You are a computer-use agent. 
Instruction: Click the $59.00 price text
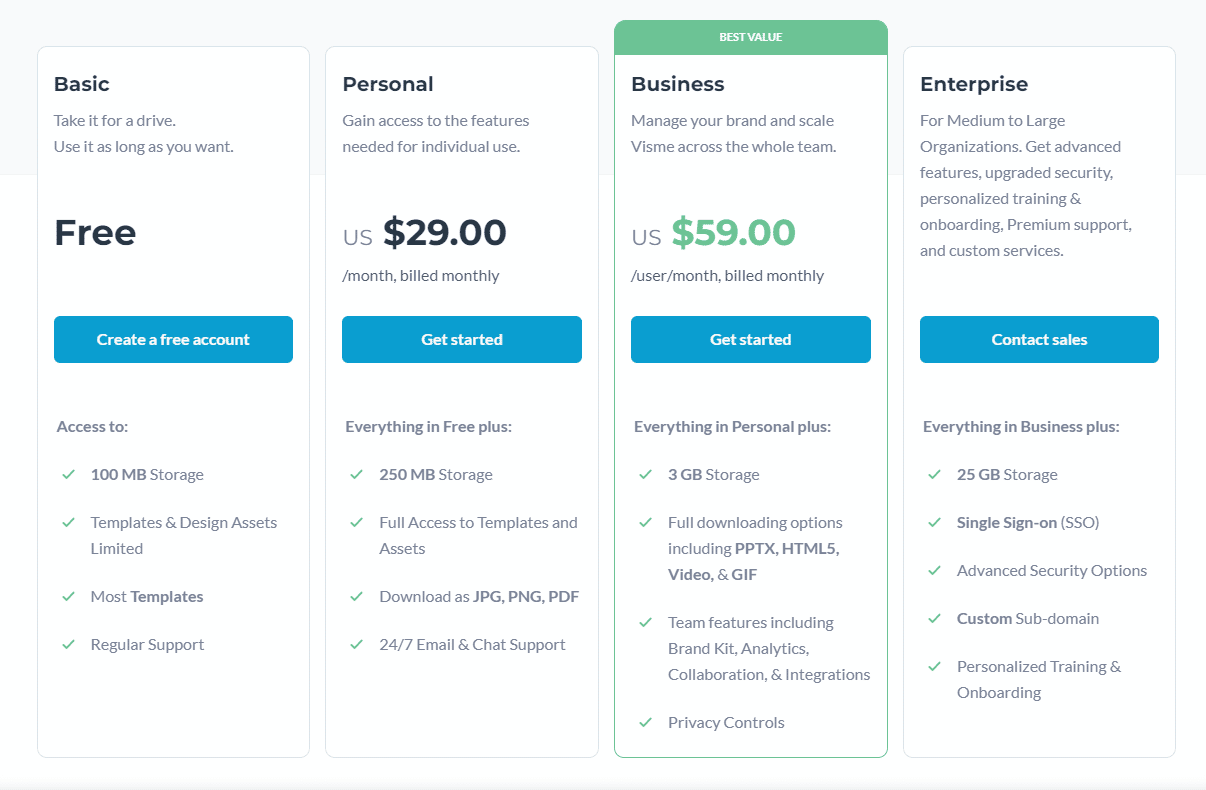pos(733,232)
